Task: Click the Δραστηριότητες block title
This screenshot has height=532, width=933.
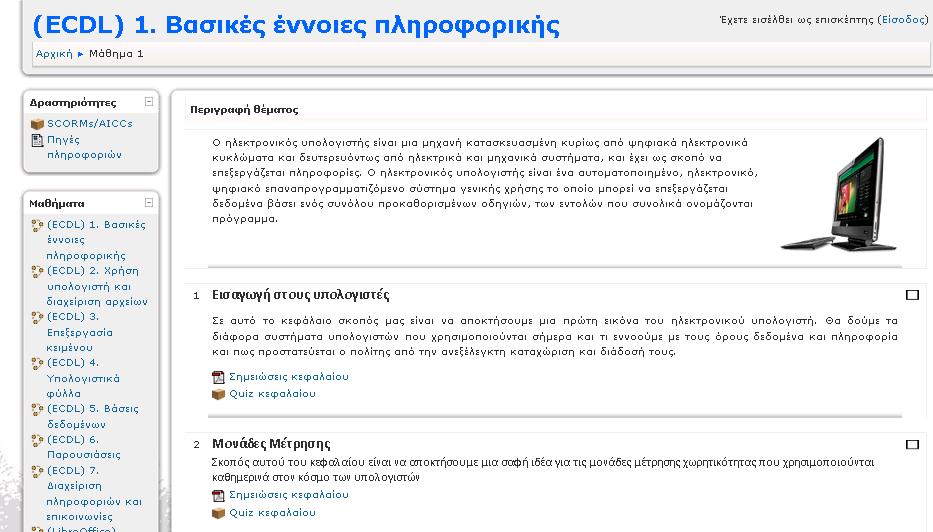Action: pos(73,103)
